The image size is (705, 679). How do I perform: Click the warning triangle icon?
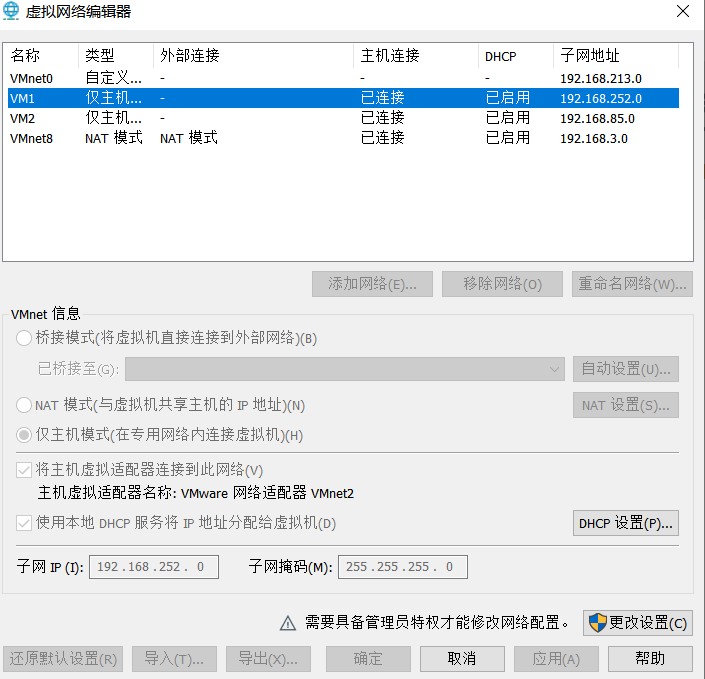(288, 623)
